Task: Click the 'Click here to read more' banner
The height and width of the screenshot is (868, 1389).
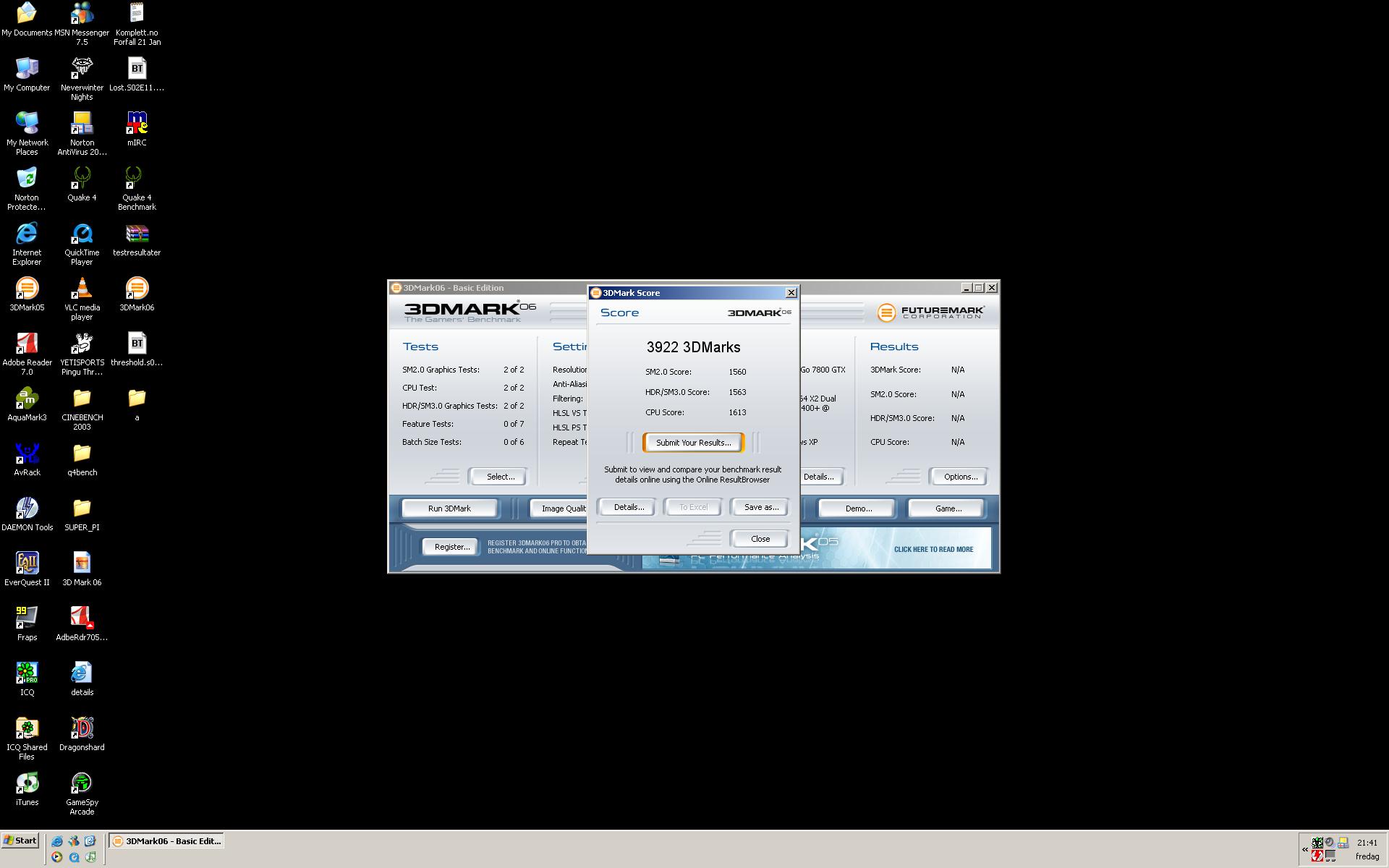Action: tap(933, 549)
